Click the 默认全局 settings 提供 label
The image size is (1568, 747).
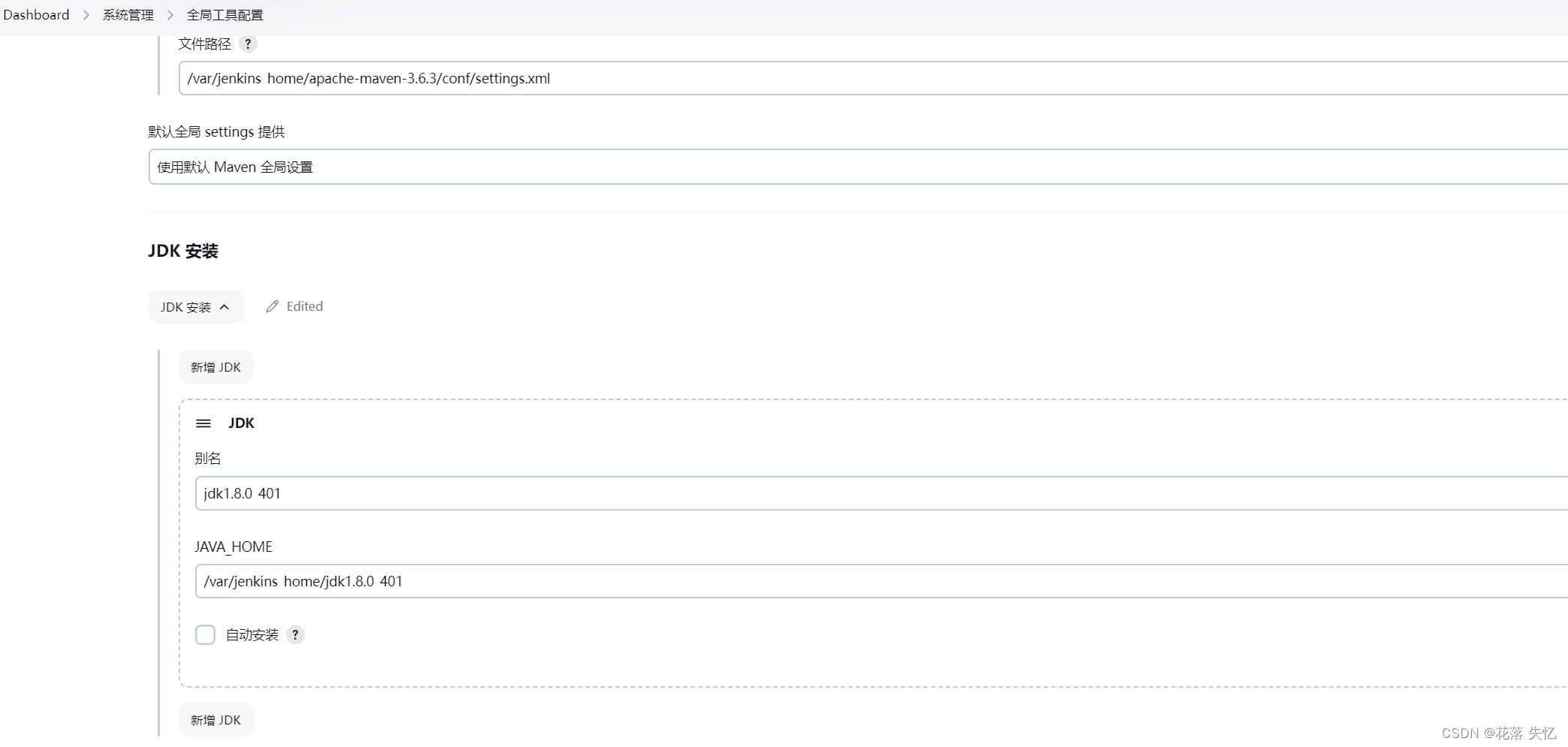point(217,132)
